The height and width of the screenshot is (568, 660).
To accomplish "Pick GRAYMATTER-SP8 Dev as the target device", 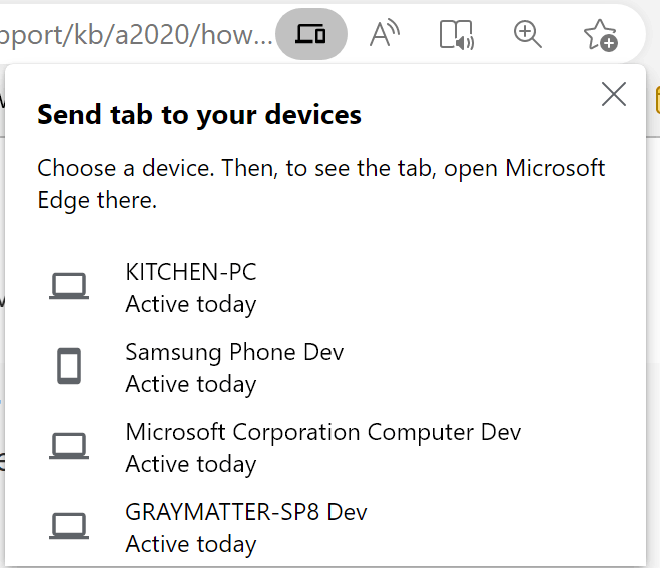I will (246, 512).
